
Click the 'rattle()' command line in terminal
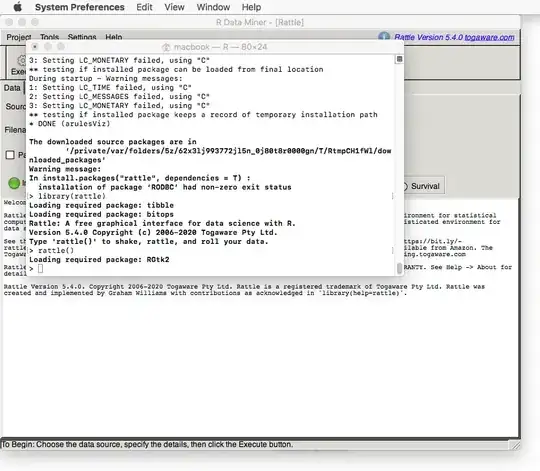(52, 251)
